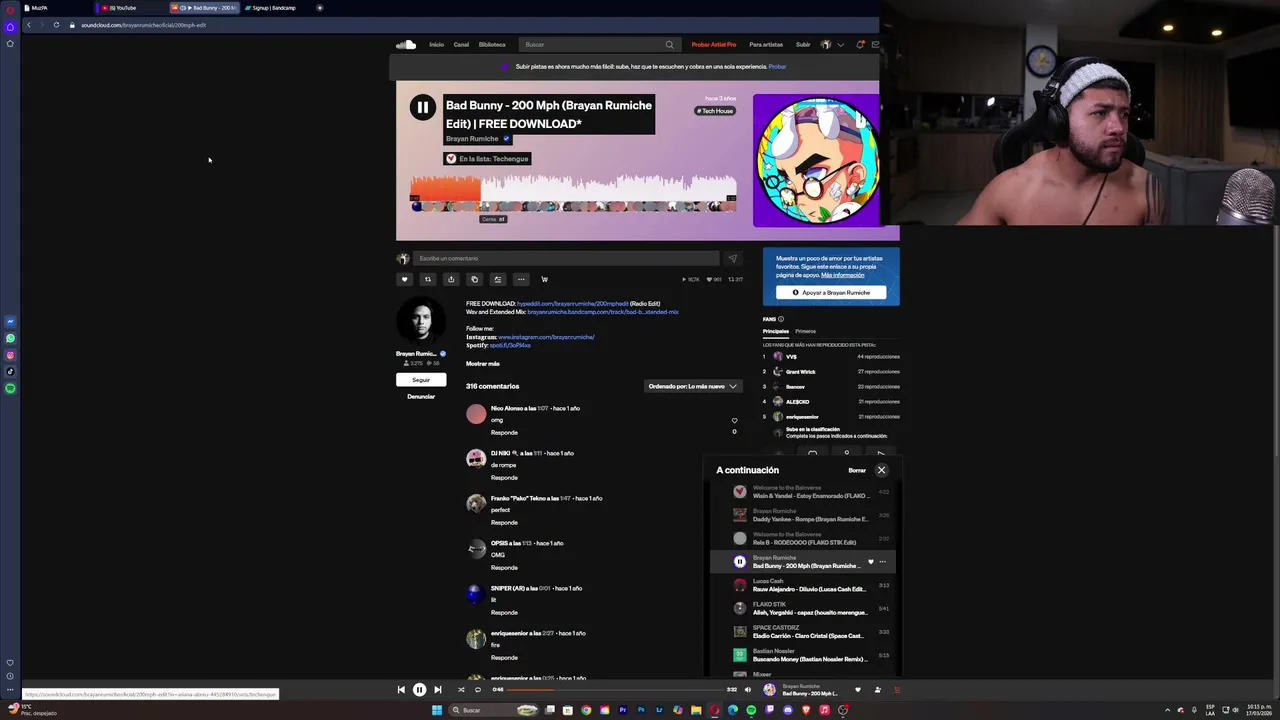Like the track via heart icon below comment box
This screenshot has width=1280, height=720.
[x=404, y=279]
